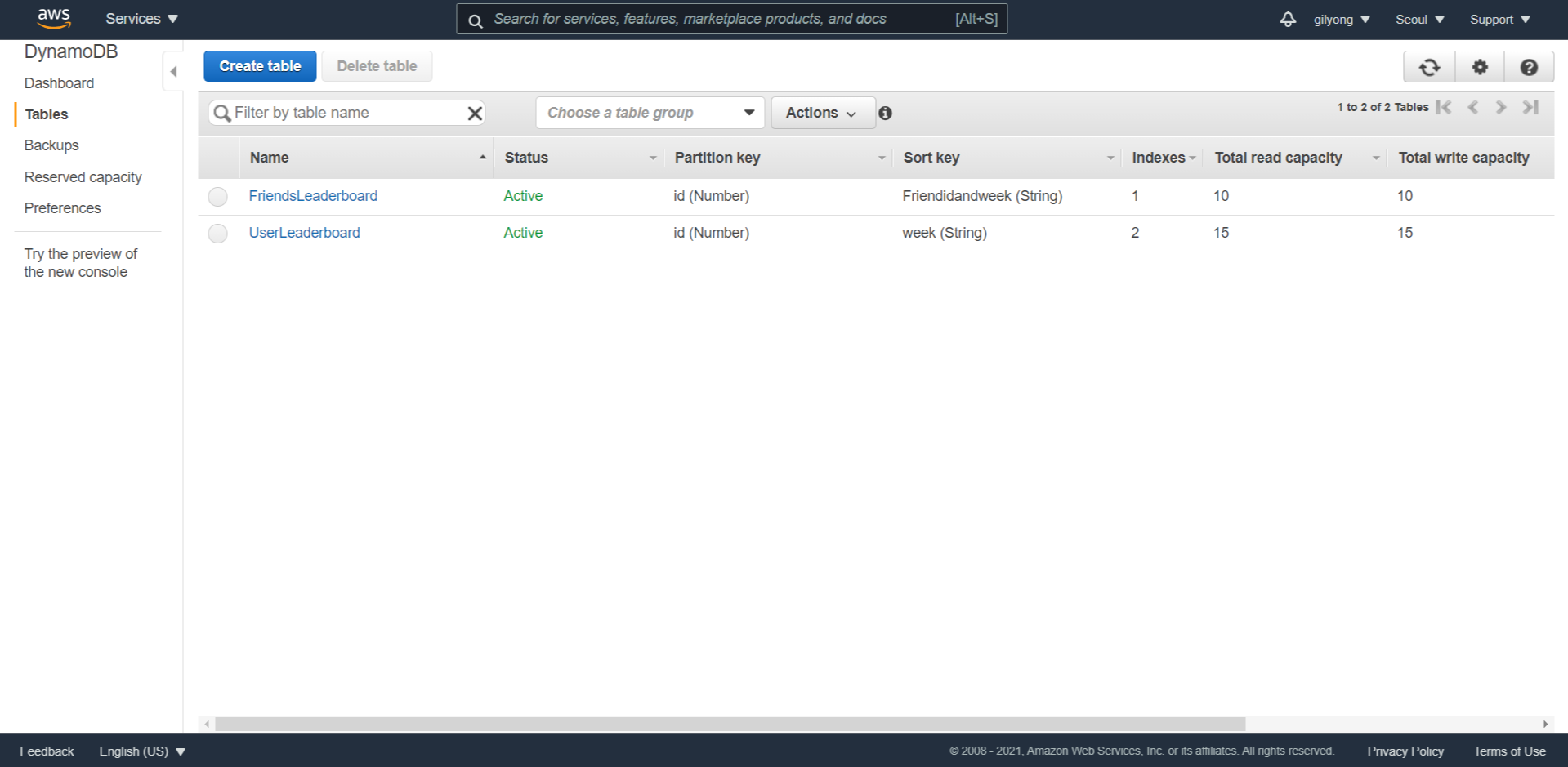The image size is (1568, 767).
Task: Open the English (US) language selector
Action: [x=142, y=751]
